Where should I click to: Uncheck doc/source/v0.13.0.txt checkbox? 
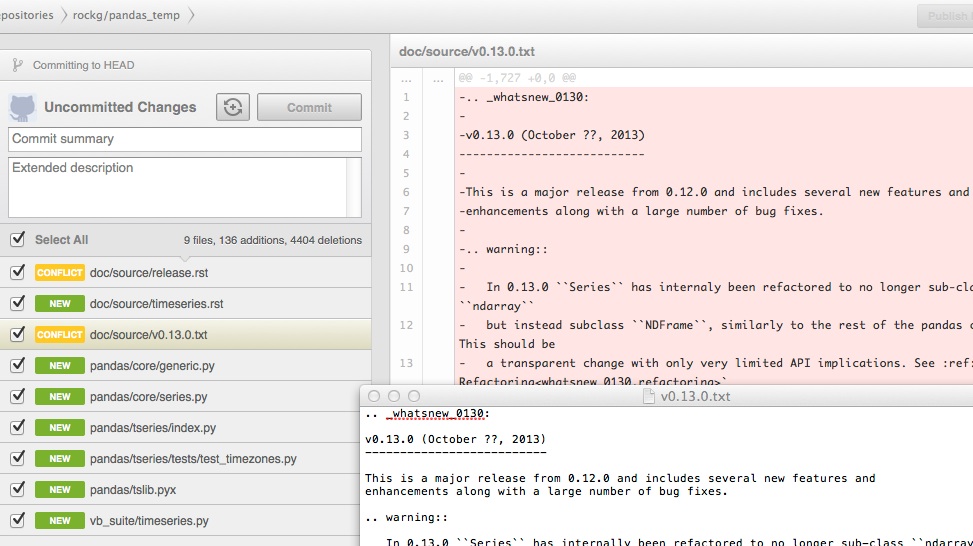pyautogui.click(x=17, y=334)
